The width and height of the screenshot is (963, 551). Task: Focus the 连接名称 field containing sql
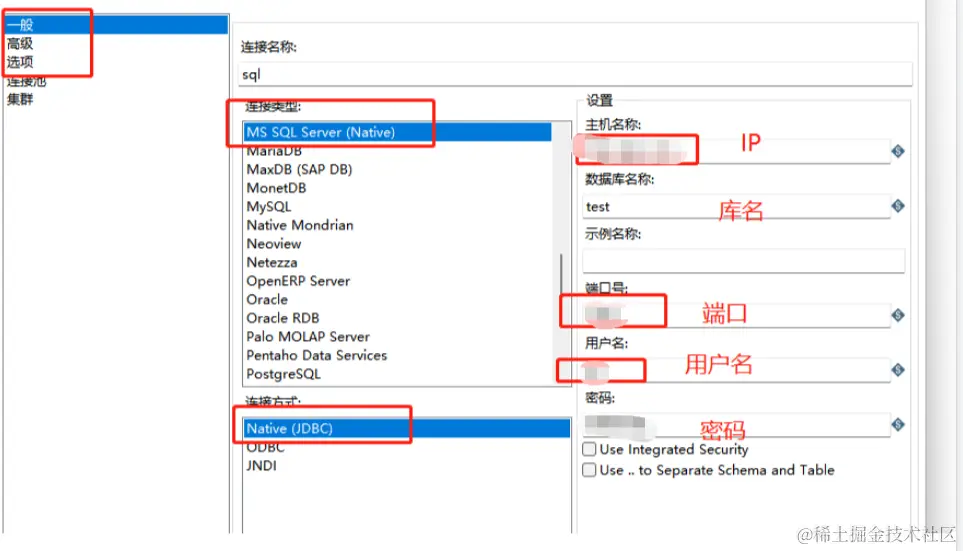tap(575, 74)
